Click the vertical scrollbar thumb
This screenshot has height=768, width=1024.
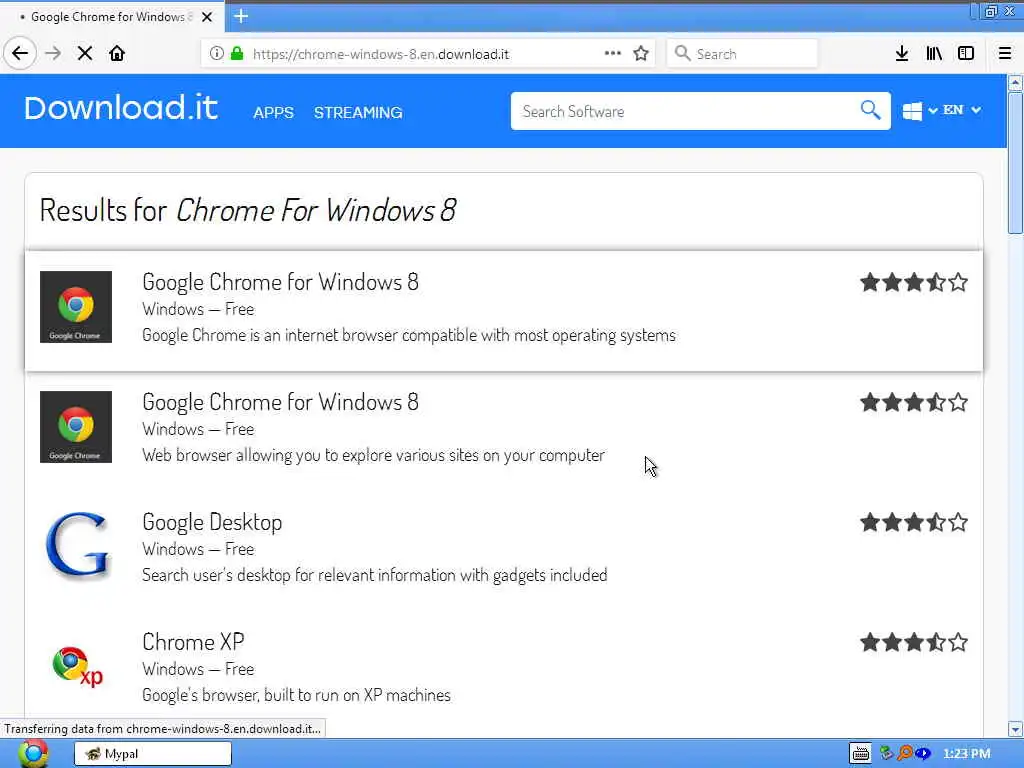(x=1015, y=163)
